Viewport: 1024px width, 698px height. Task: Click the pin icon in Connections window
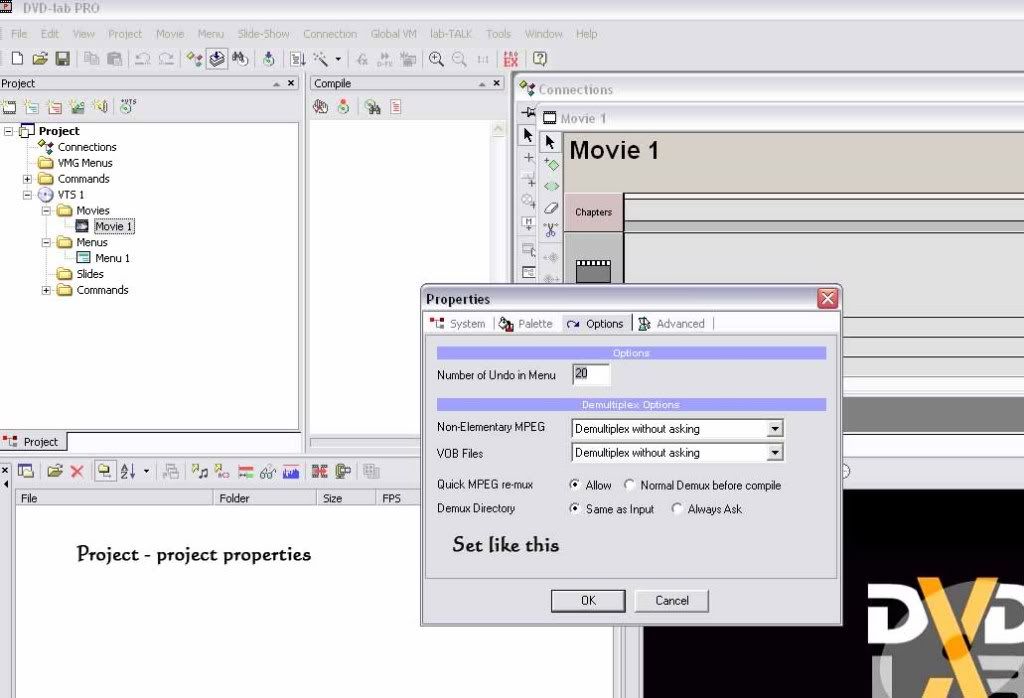click(x=528, y=112)
